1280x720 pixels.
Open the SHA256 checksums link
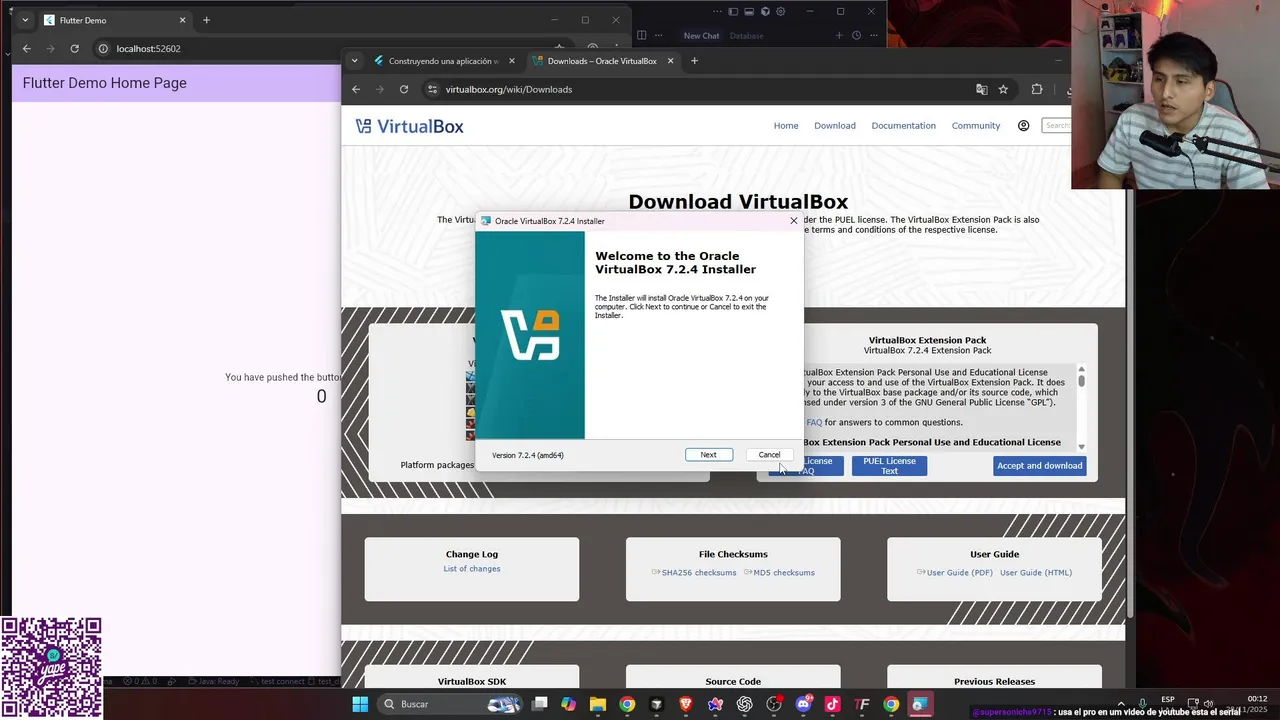point(698,573)
